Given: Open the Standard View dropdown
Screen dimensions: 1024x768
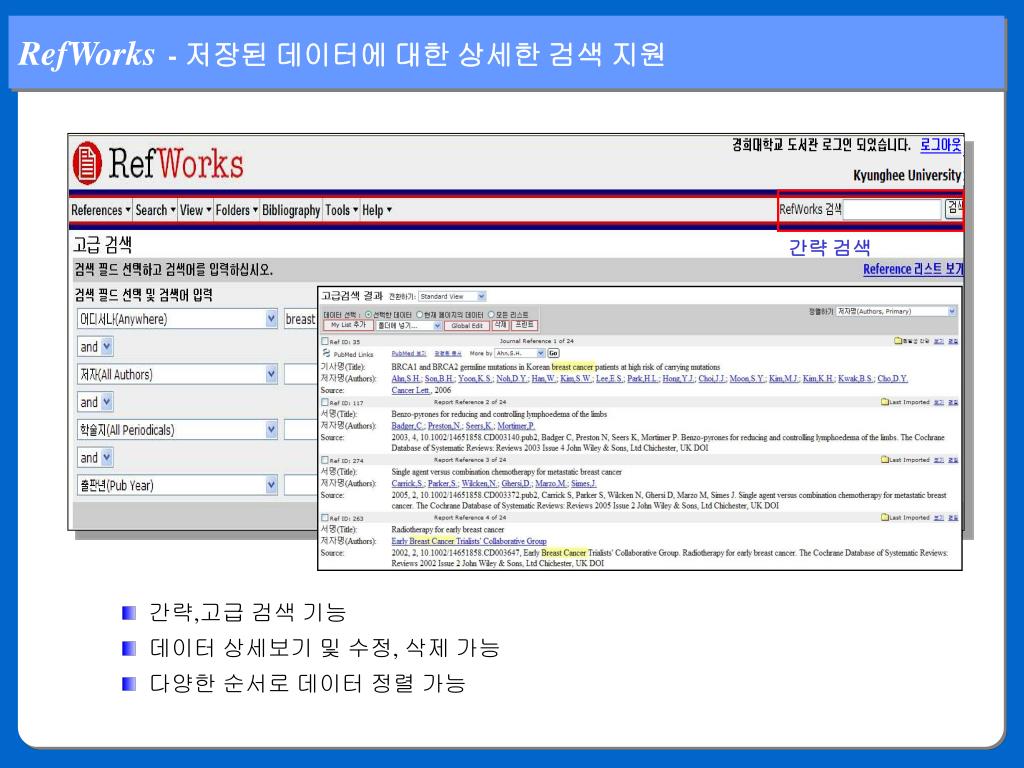Looking at the screenshot, I should (452, 296).
